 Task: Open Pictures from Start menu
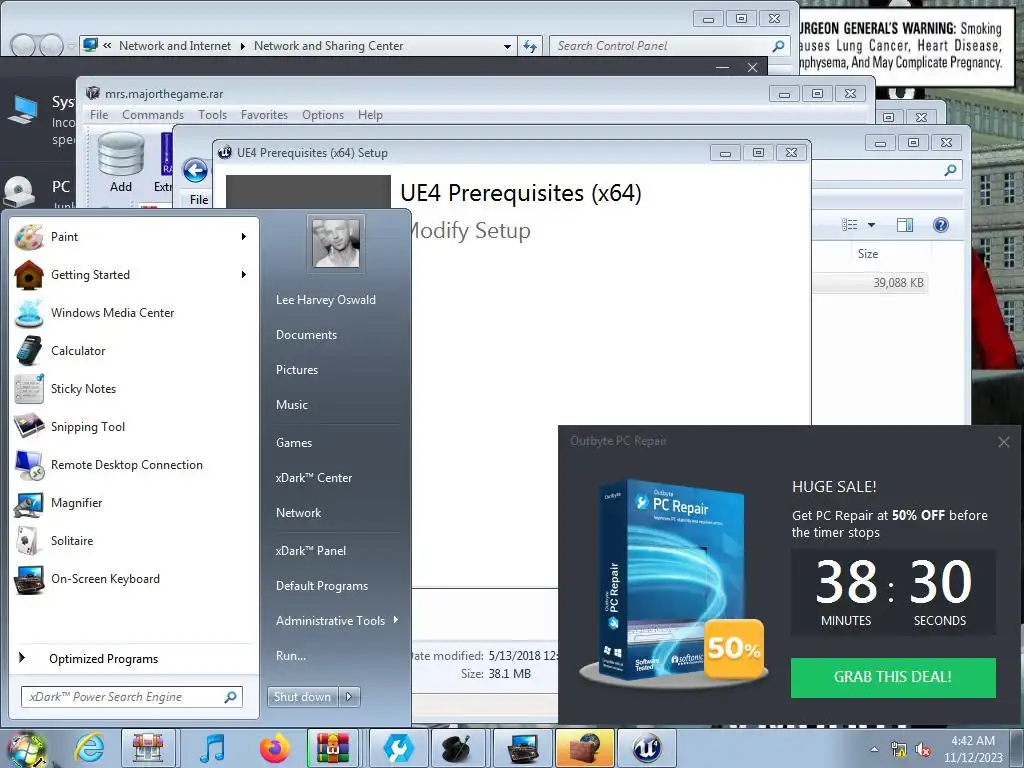pyautogui.click(x=297, y=370)
